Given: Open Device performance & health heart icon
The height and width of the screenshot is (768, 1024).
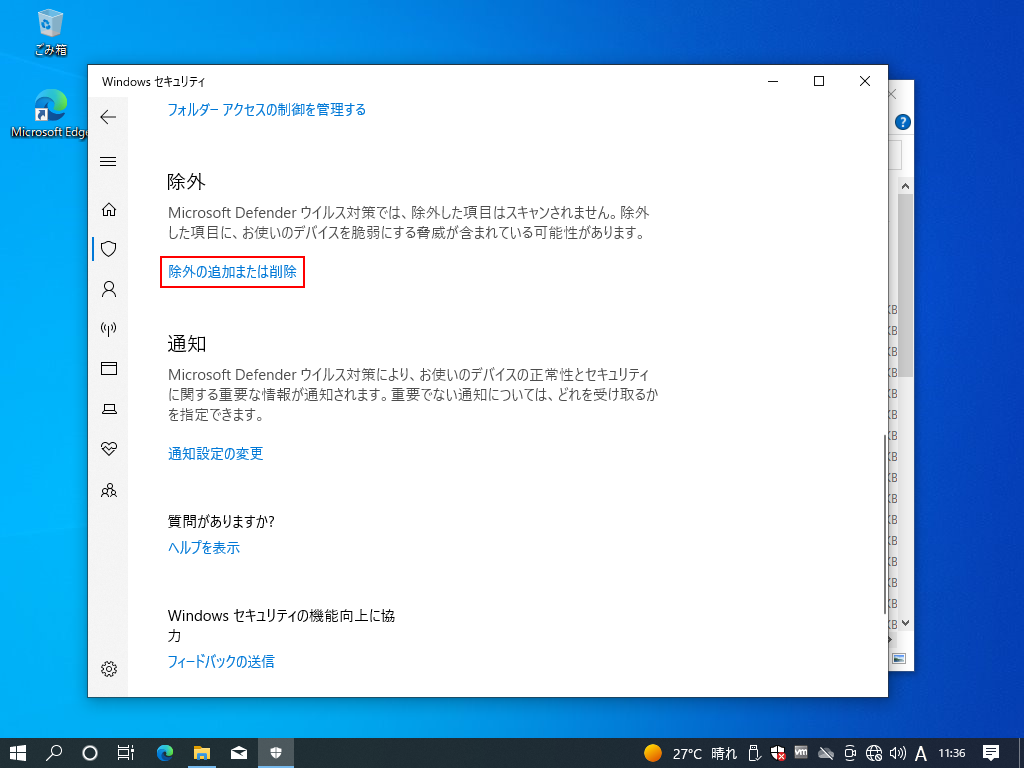Looking at the screenshot, I should coord(108,449).
